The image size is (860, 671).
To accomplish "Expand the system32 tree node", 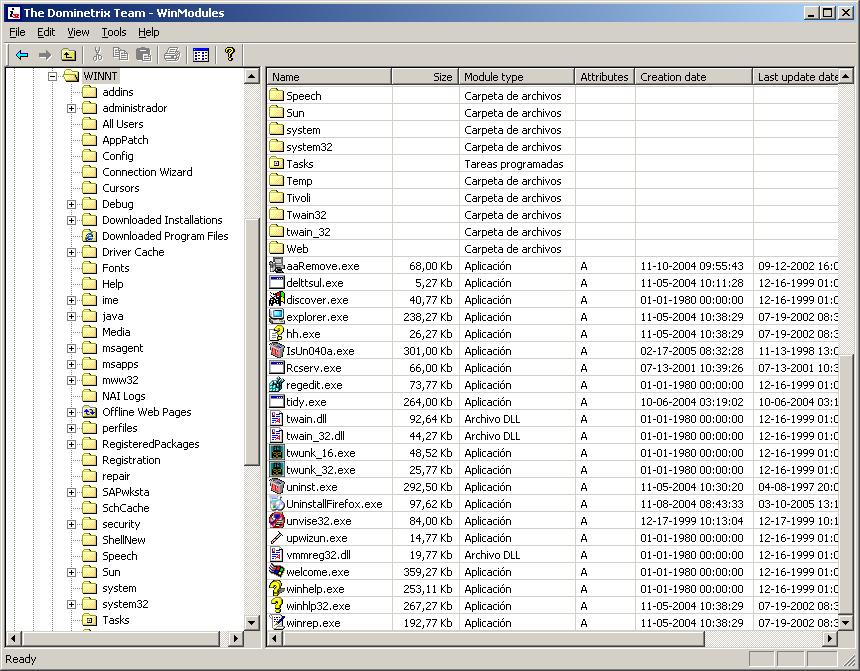I will 71,604.
